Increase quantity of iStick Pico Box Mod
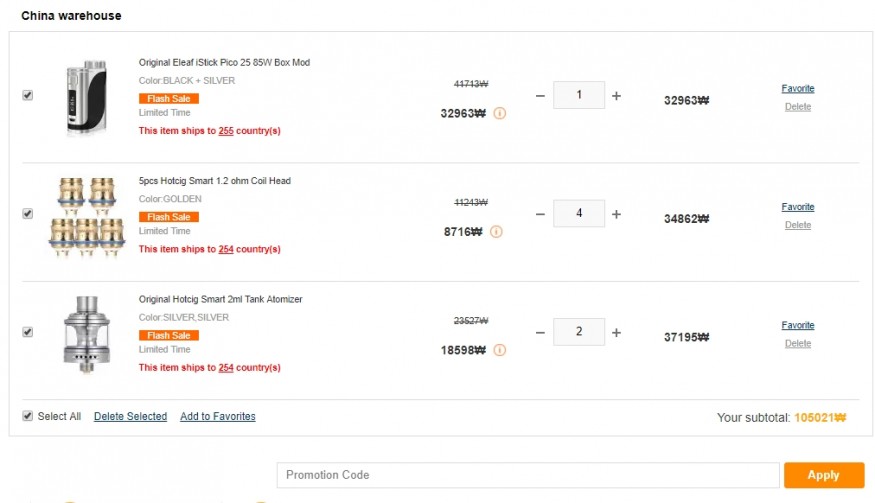The height and width of the screenshot is (503, 875). (616, 96)
